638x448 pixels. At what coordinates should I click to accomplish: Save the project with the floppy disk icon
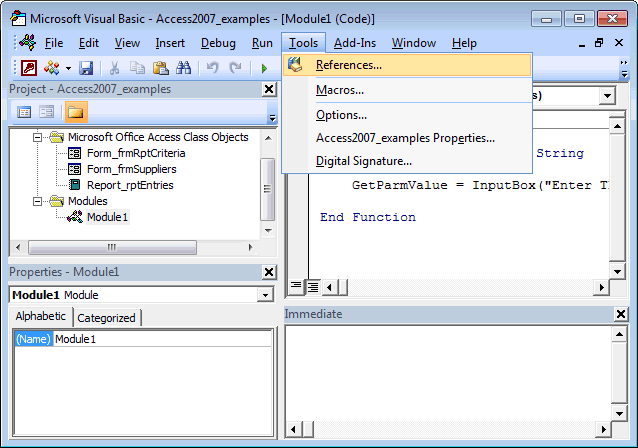coord(86,68)
